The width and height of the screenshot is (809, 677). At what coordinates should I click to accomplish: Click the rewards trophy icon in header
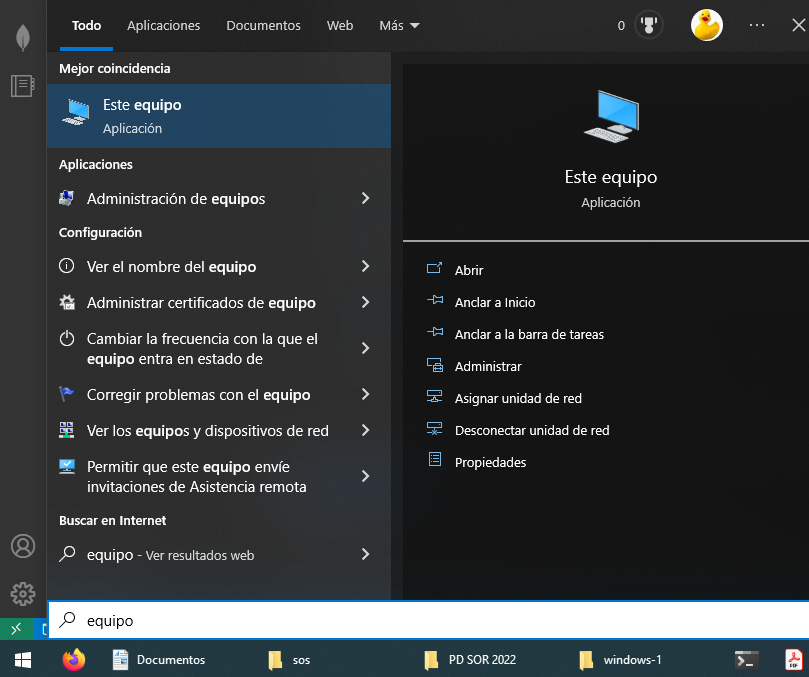[x=649, y=26]
